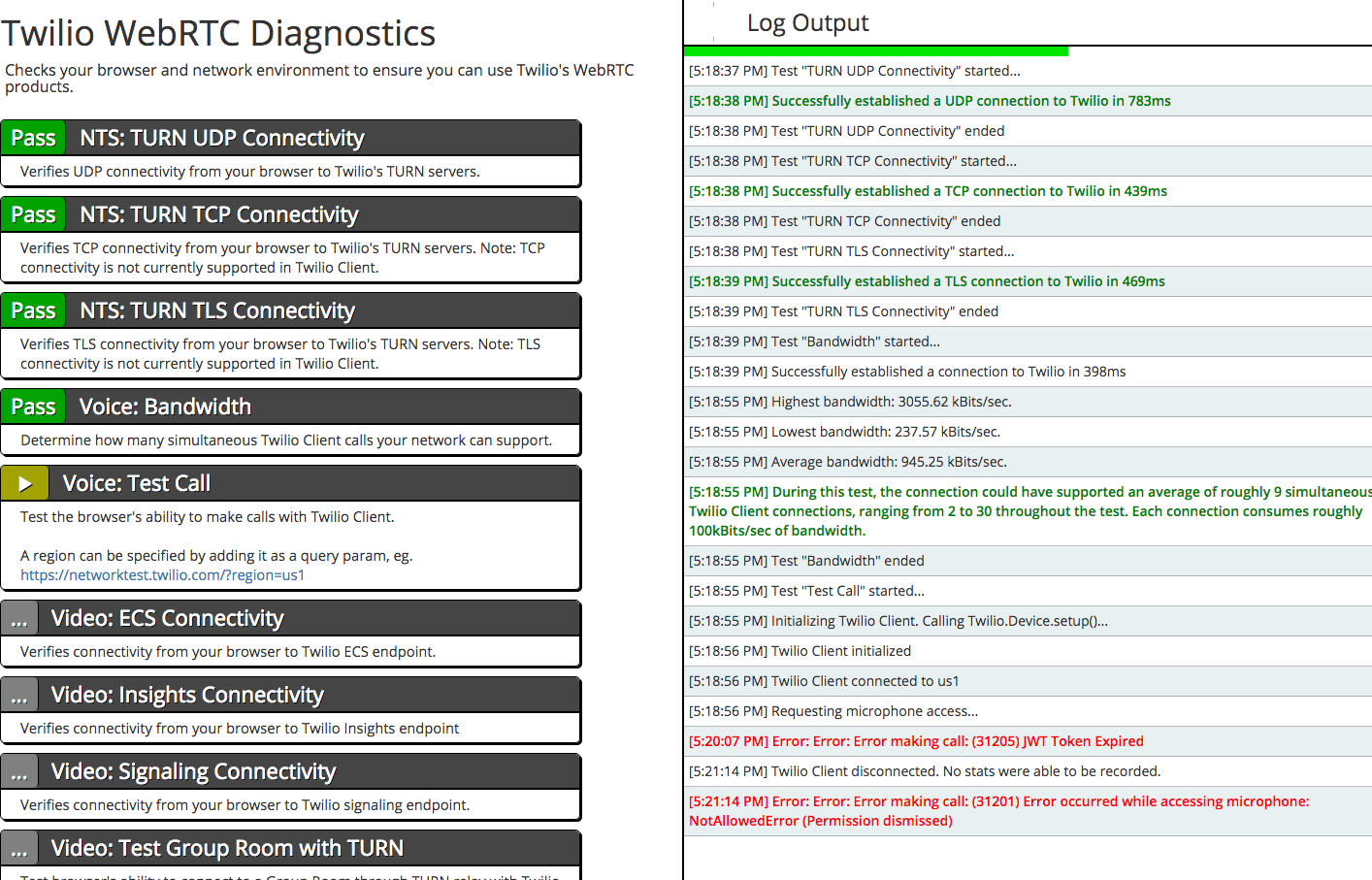Click the Pass badge for TURN UDP Connectivity
The width and height of the screenshot is (1372, 880).
(33, 138)
